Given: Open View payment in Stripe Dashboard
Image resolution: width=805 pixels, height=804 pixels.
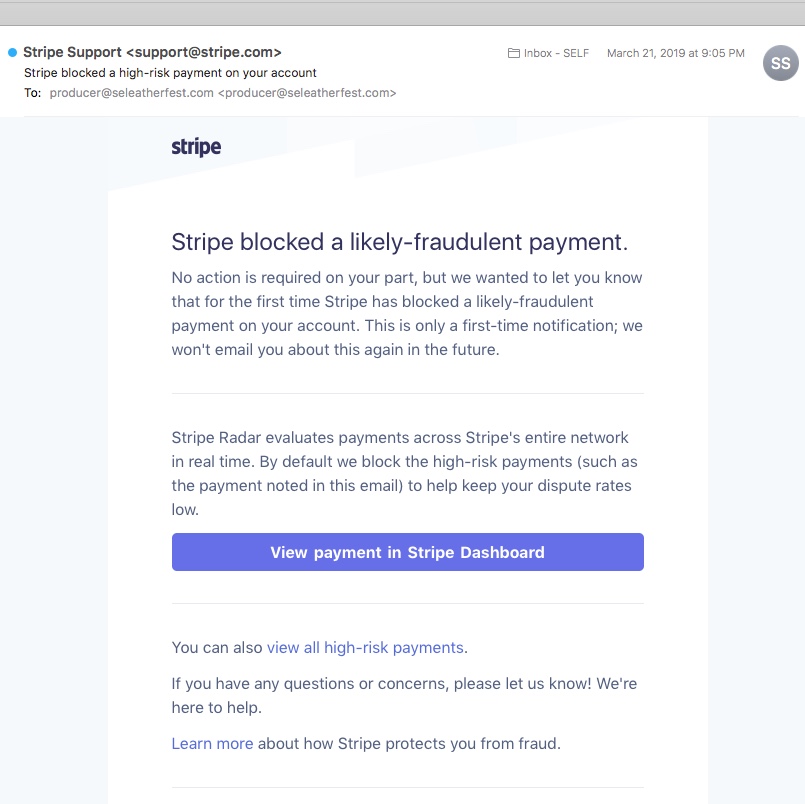Looking at the screenshot, I should coord(407,552).
